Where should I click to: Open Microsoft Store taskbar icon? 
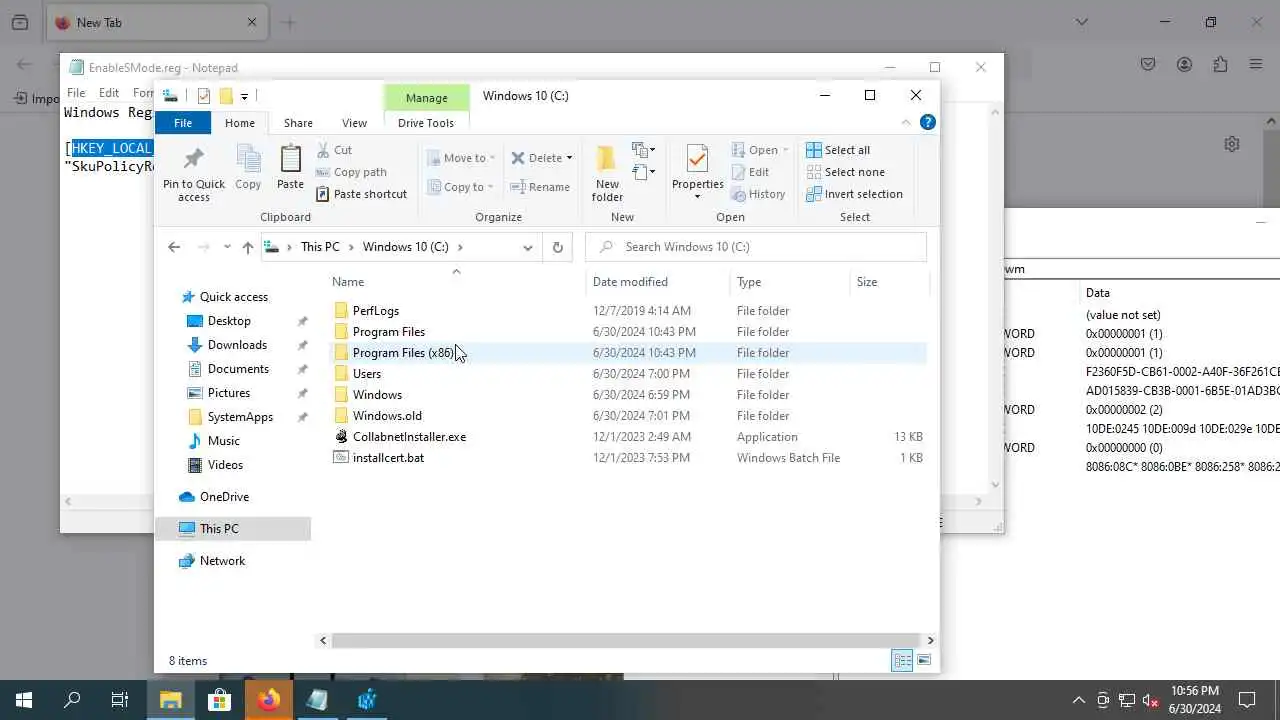[x=219, y=700]
